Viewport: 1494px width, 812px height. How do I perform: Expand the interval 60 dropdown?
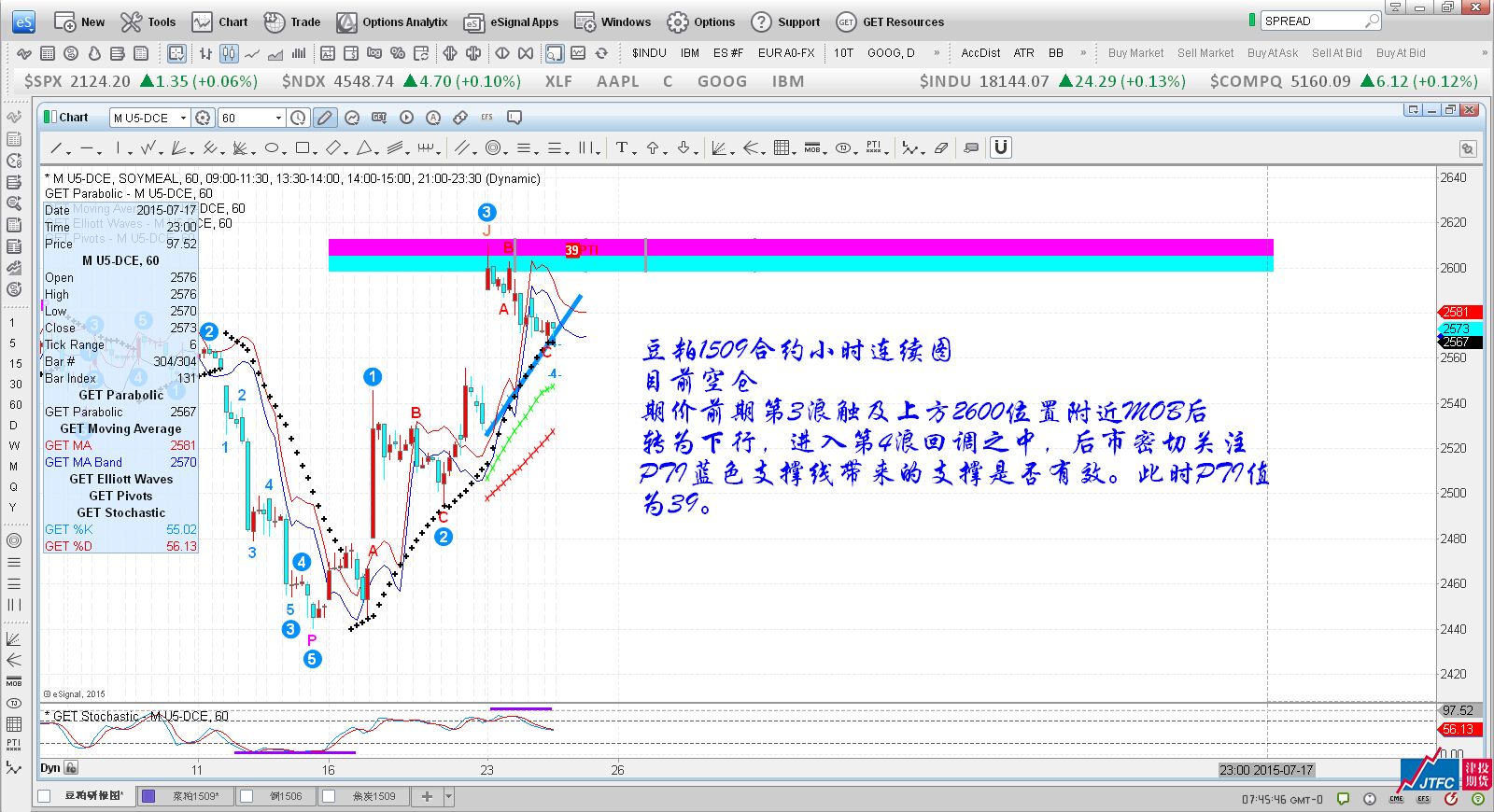278,118
